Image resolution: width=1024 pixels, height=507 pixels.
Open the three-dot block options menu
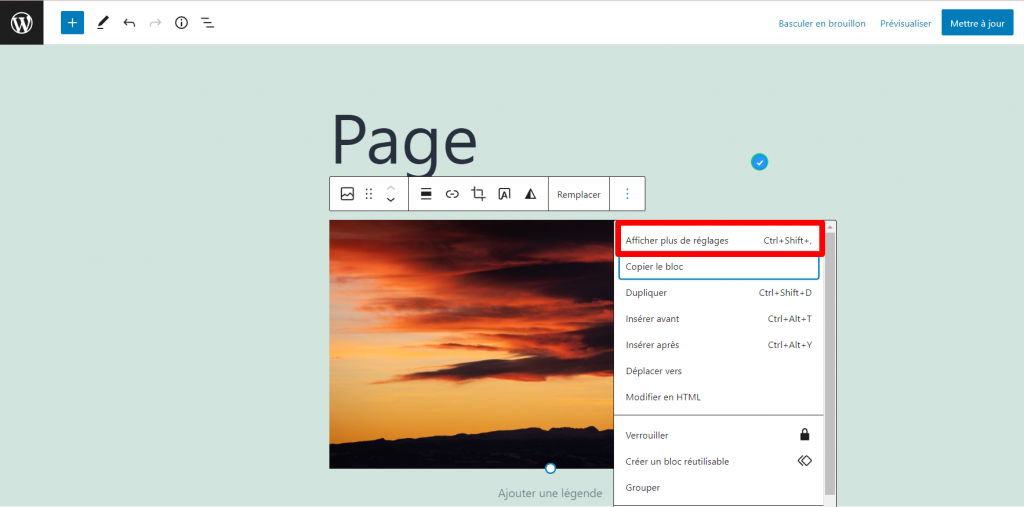[627, 194]
